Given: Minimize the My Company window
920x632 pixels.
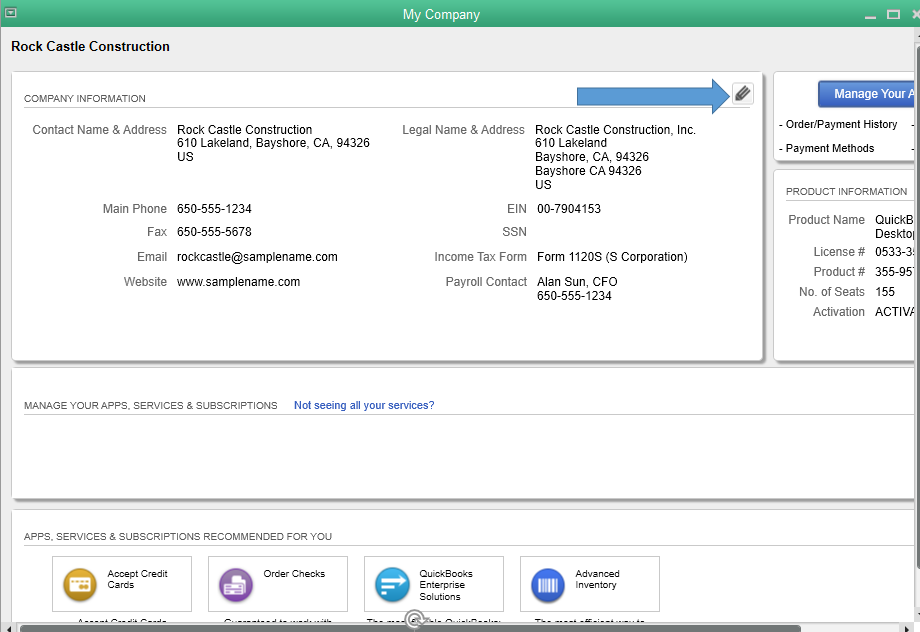Looking at the screenshot, I should click(870, 15).
